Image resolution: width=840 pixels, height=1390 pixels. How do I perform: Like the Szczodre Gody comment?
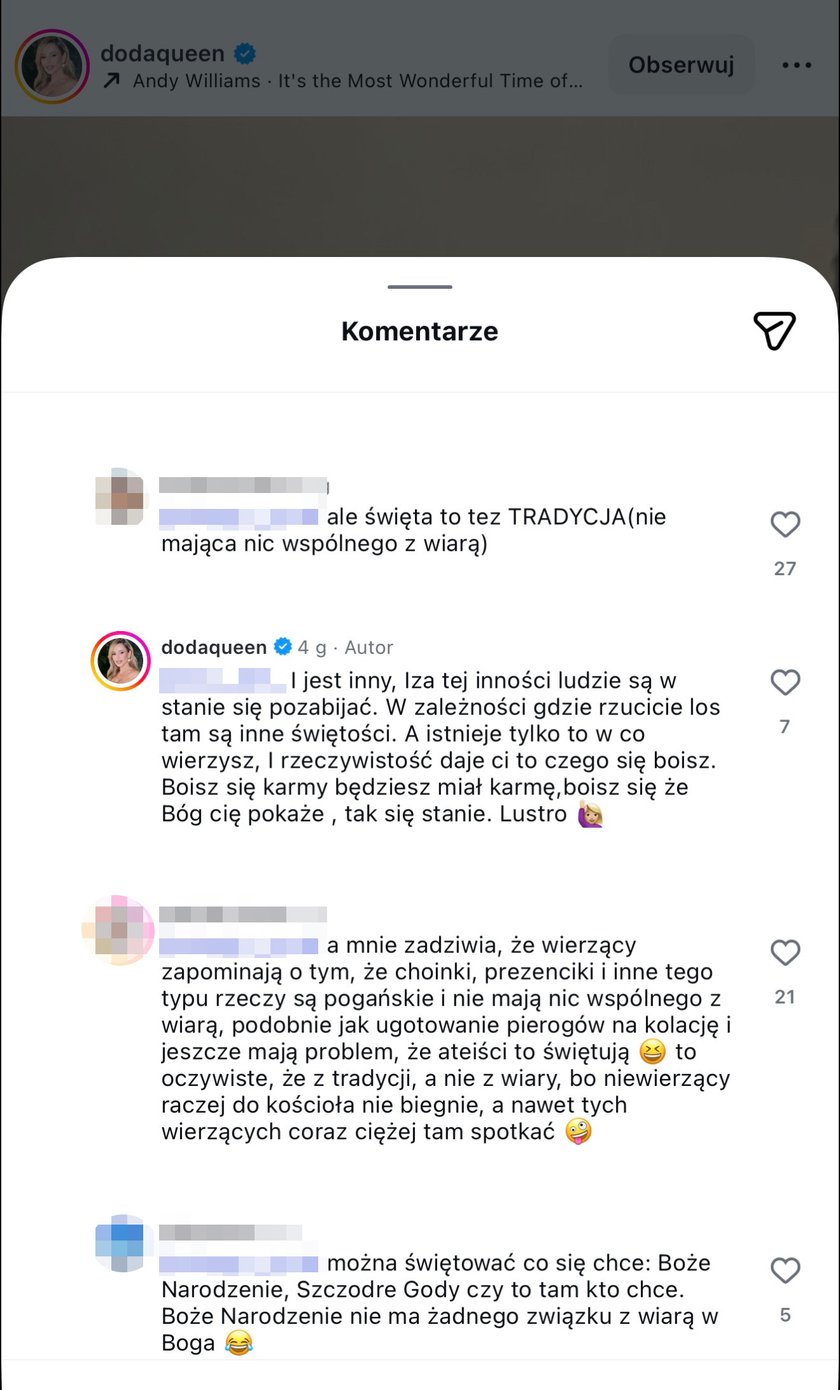click(785, 1271)
